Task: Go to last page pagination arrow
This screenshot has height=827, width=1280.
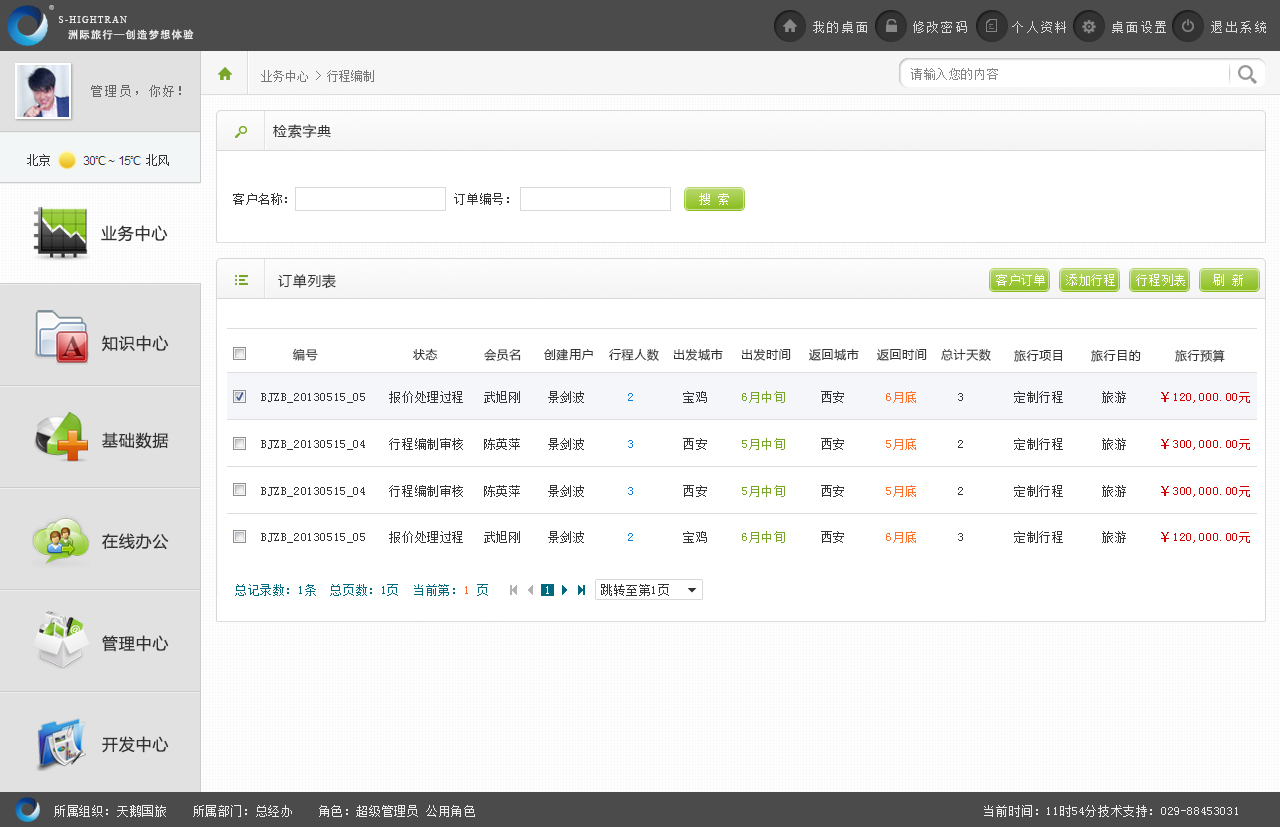Action: [581, 590]
